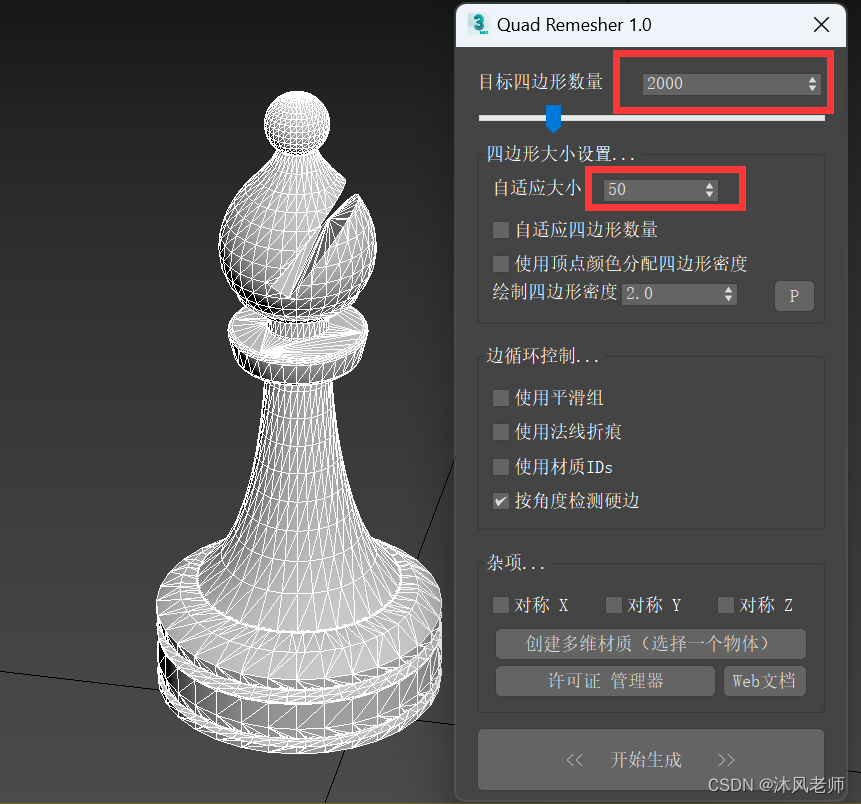Click the blue target quad count slider handle
This screenshot has height=804, width=861.
tap(553, 118)
